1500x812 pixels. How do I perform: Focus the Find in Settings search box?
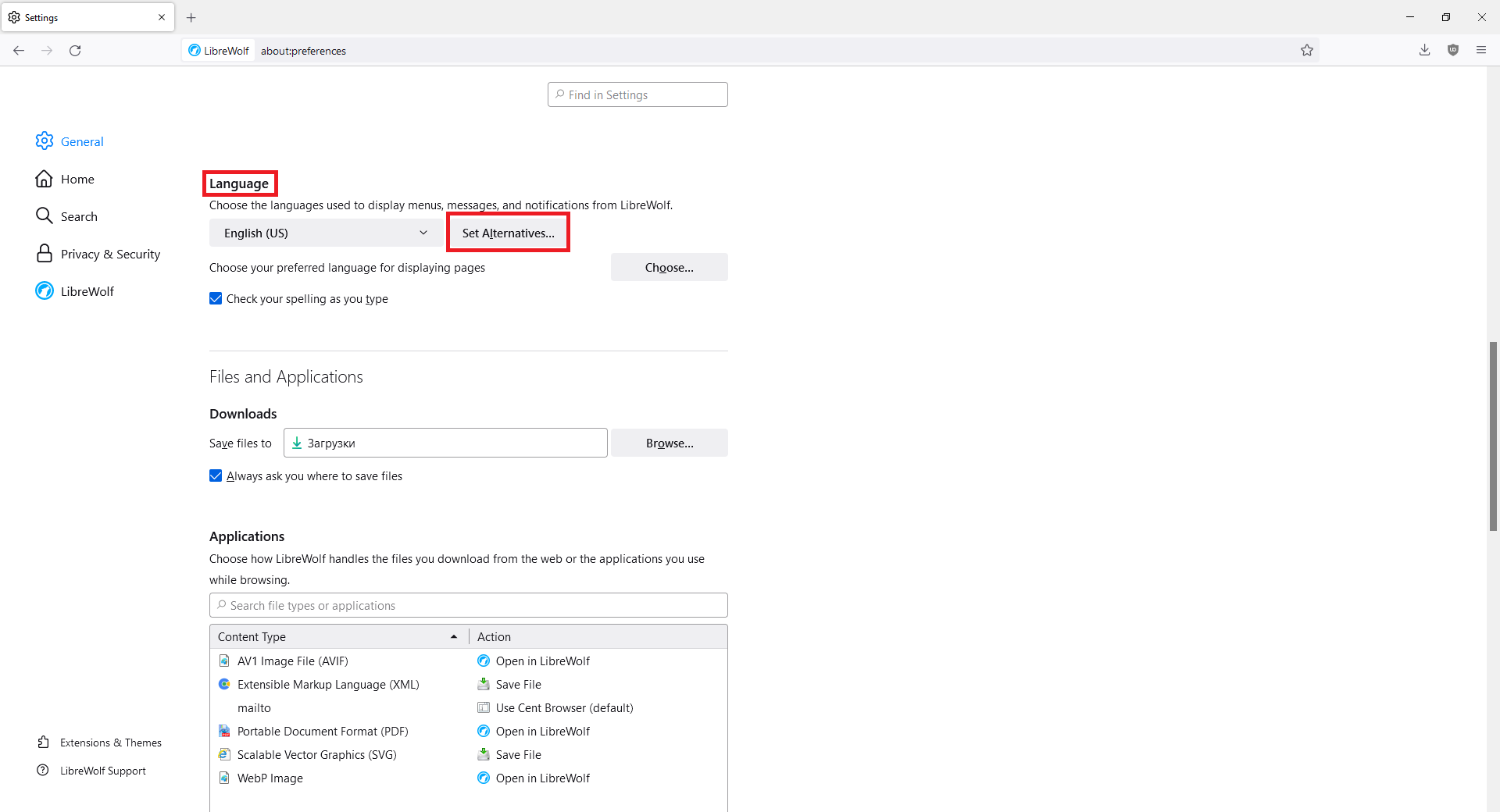point(637,95)
